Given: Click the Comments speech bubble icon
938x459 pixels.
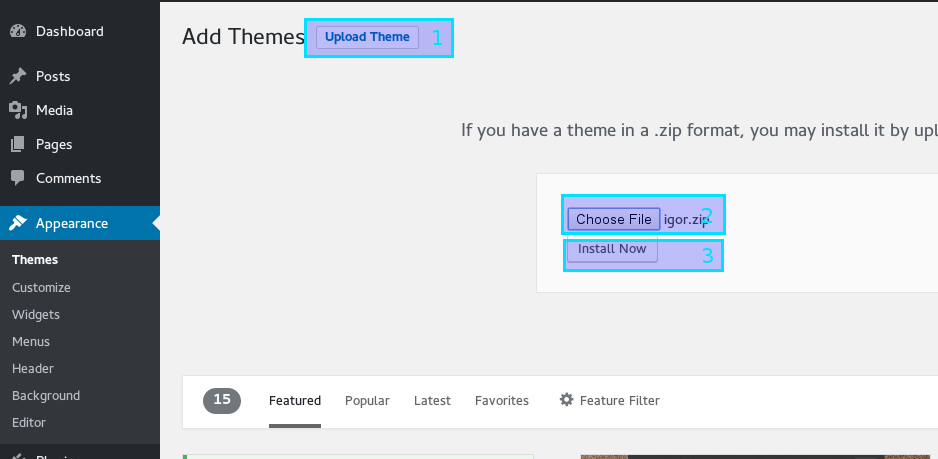Looking at the screenshot, I should 18,178.
